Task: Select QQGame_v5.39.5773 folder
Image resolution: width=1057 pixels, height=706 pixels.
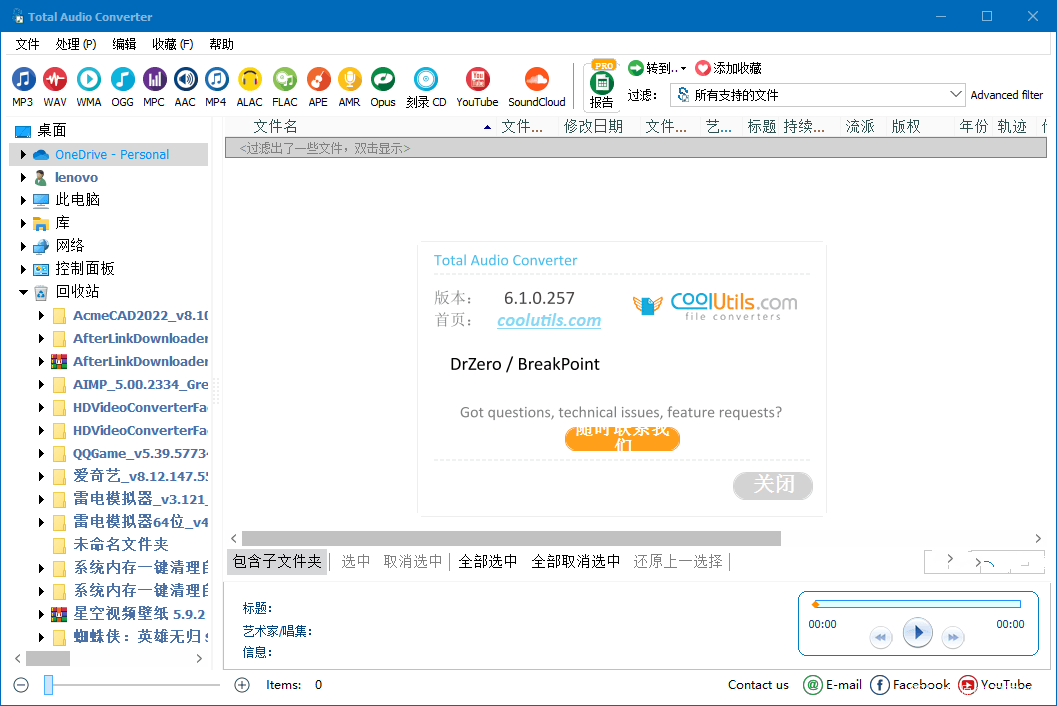Action: click(x=140, y=453)
